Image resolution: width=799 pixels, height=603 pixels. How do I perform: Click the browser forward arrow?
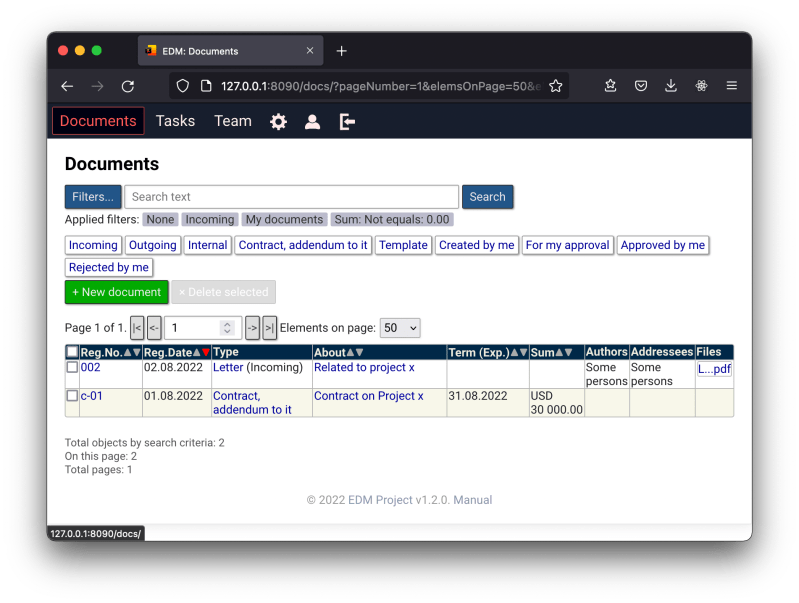click(x=97, y=86)
